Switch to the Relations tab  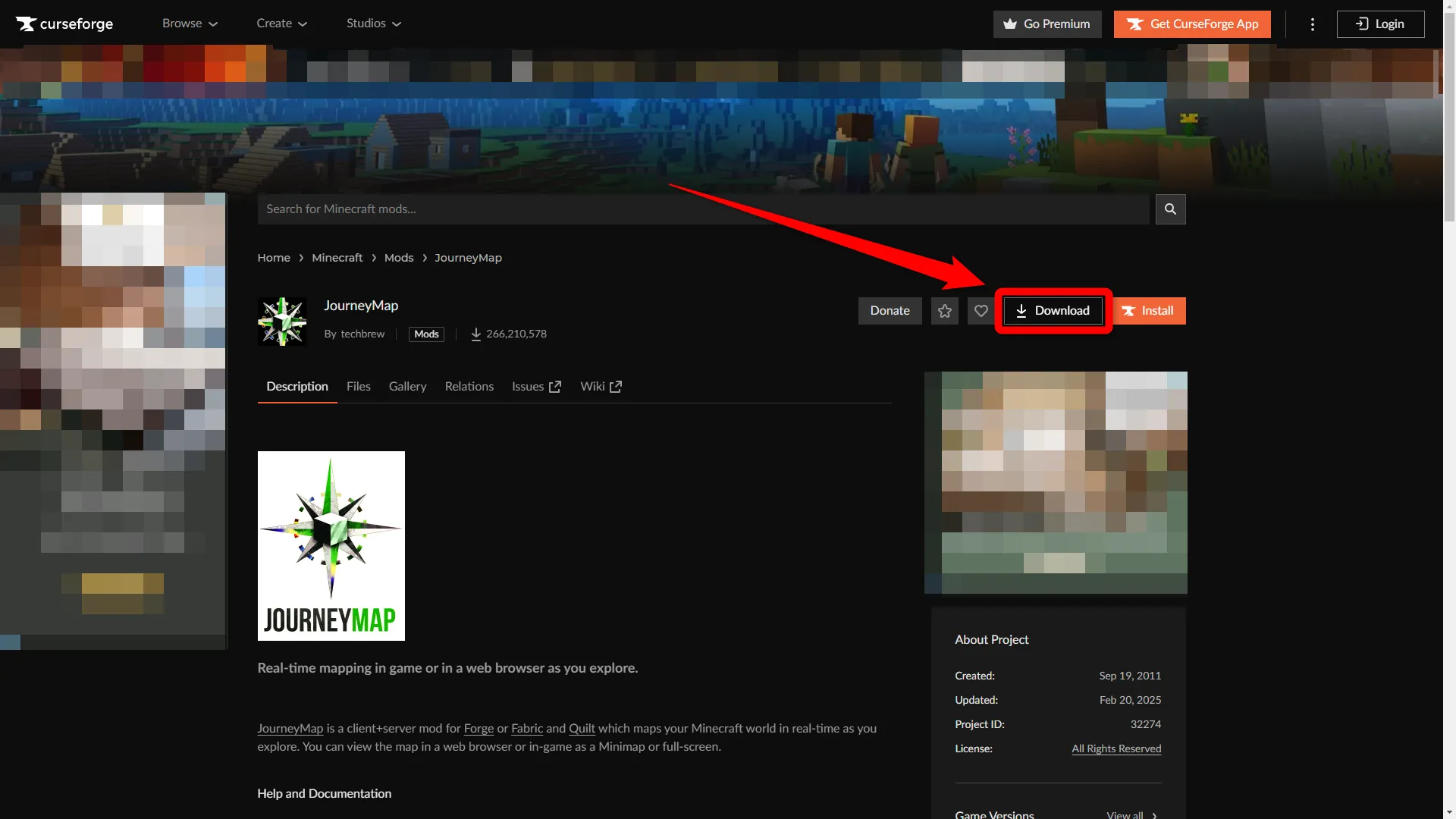click(x=469, y=386)
